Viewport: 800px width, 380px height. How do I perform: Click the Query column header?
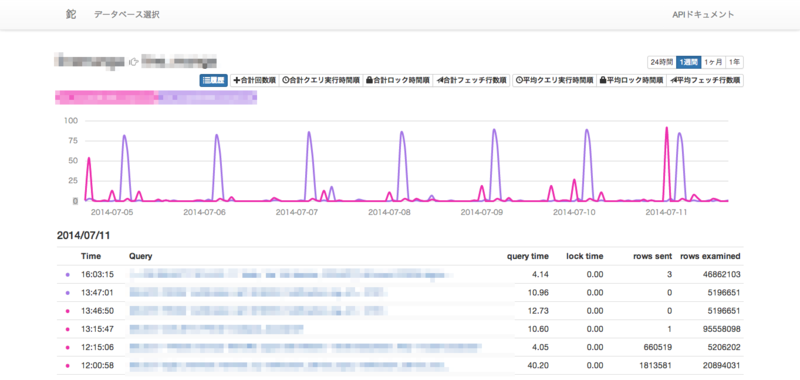coord(140,256)
